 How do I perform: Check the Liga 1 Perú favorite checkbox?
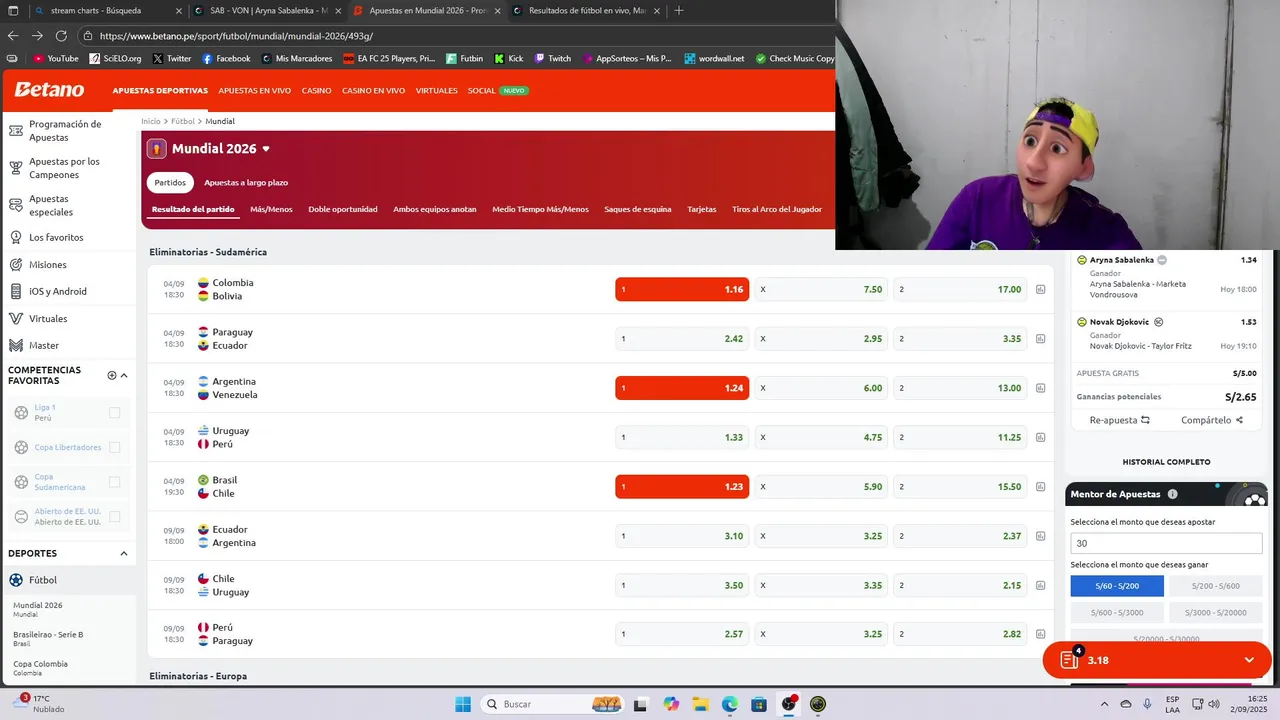[x=114, y=412]
